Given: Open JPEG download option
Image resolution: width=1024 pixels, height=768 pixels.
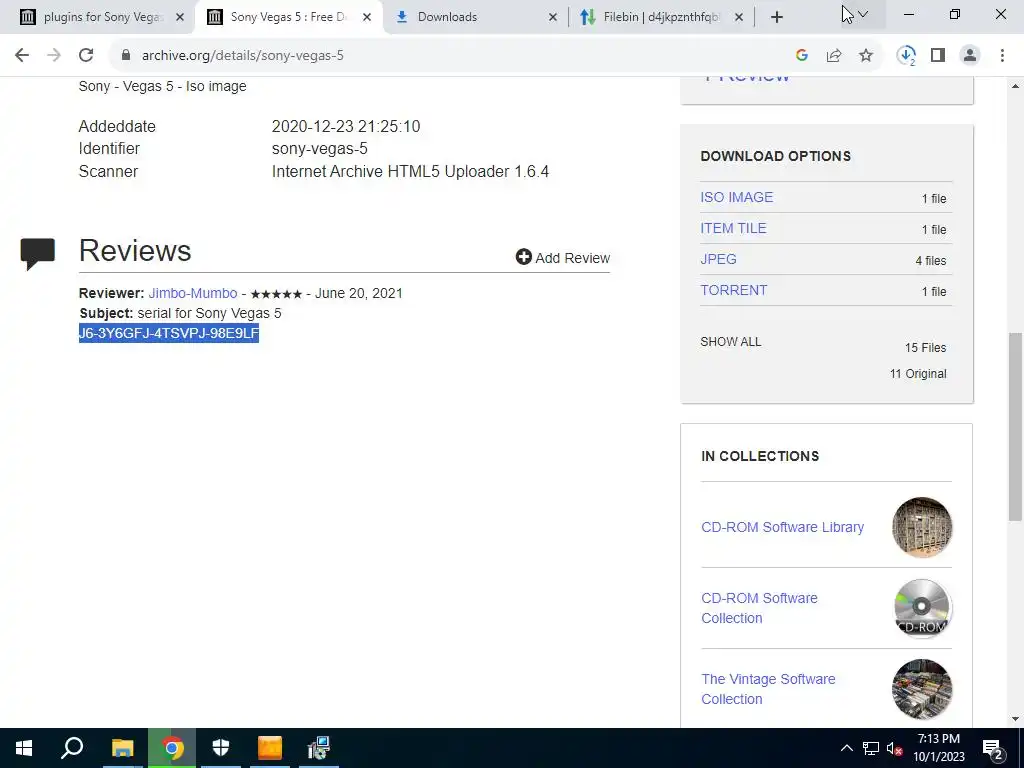Looking at the screenshot, I should pyautogui.click(x=718, y=259).
